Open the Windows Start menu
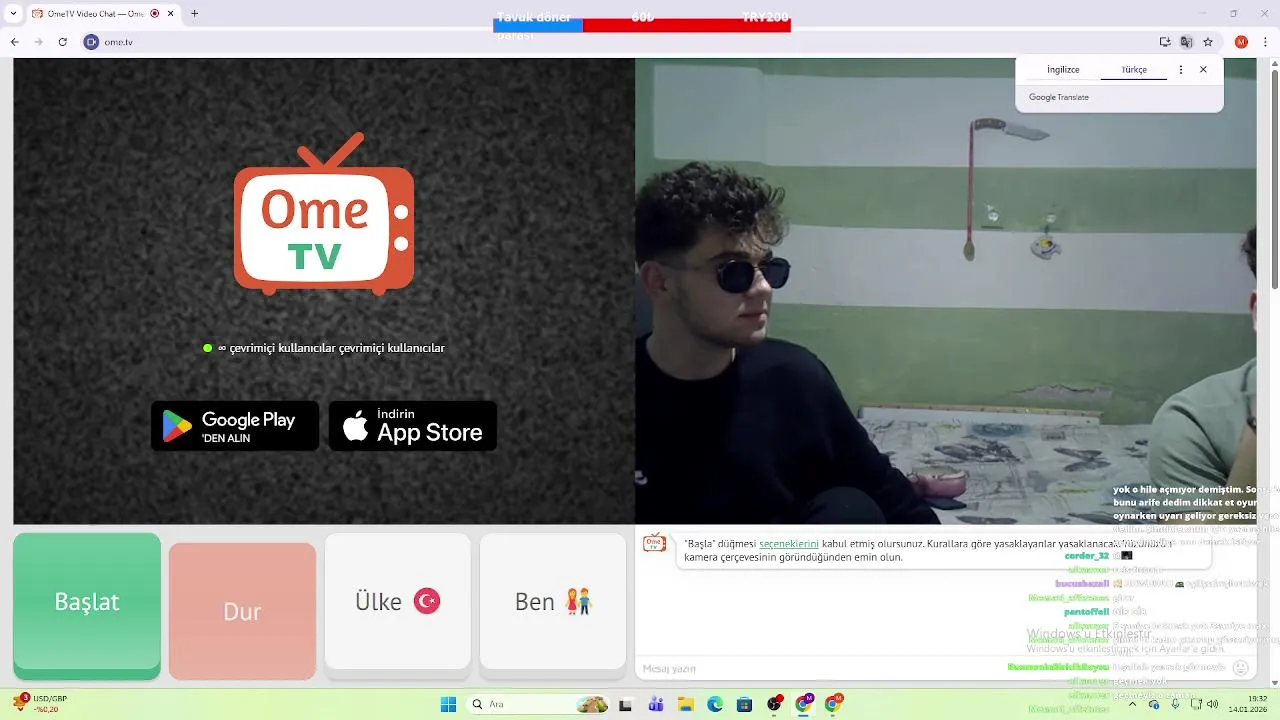 448,704
